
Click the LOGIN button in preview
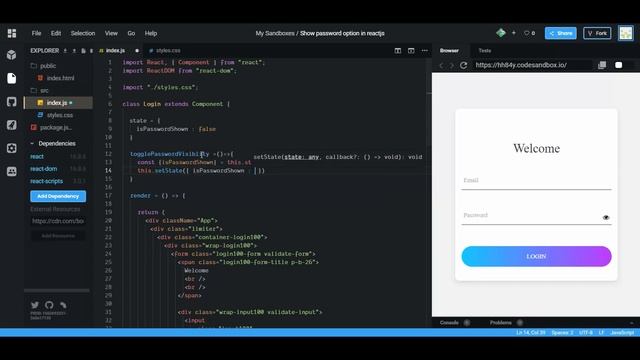(x=536, y=256)
